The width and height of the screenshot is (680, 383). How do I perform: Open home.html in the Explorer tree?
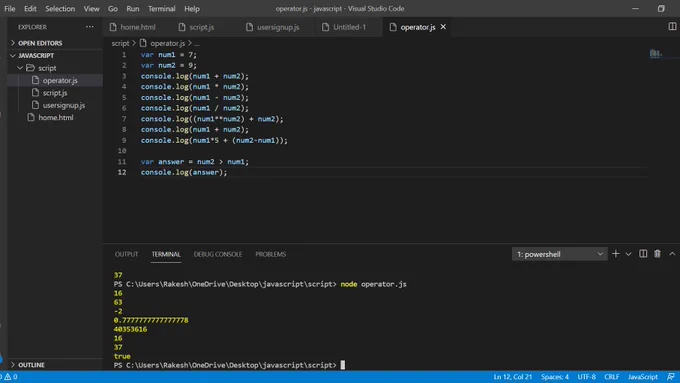(x=56, y=118)
